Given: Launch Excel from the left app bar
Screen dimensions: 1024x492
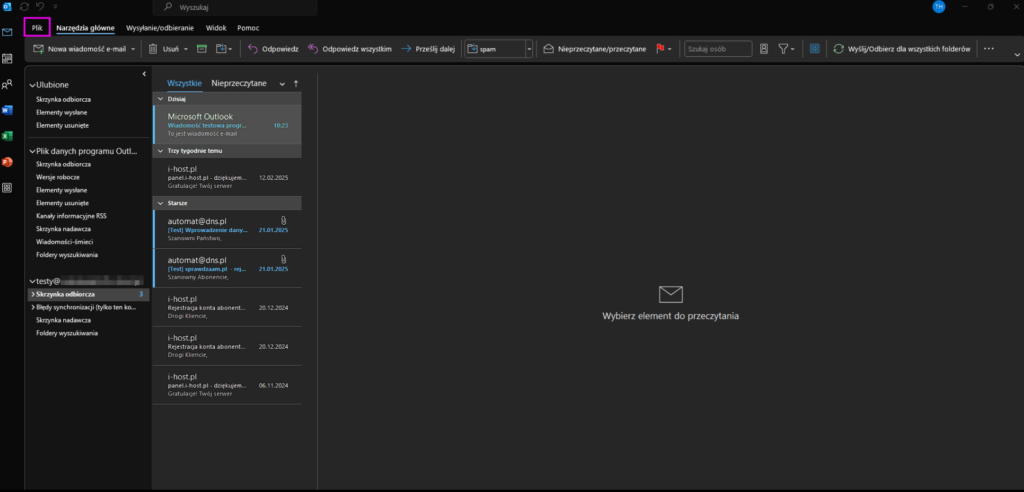Looking at the screenshot, I should (7, 136).
